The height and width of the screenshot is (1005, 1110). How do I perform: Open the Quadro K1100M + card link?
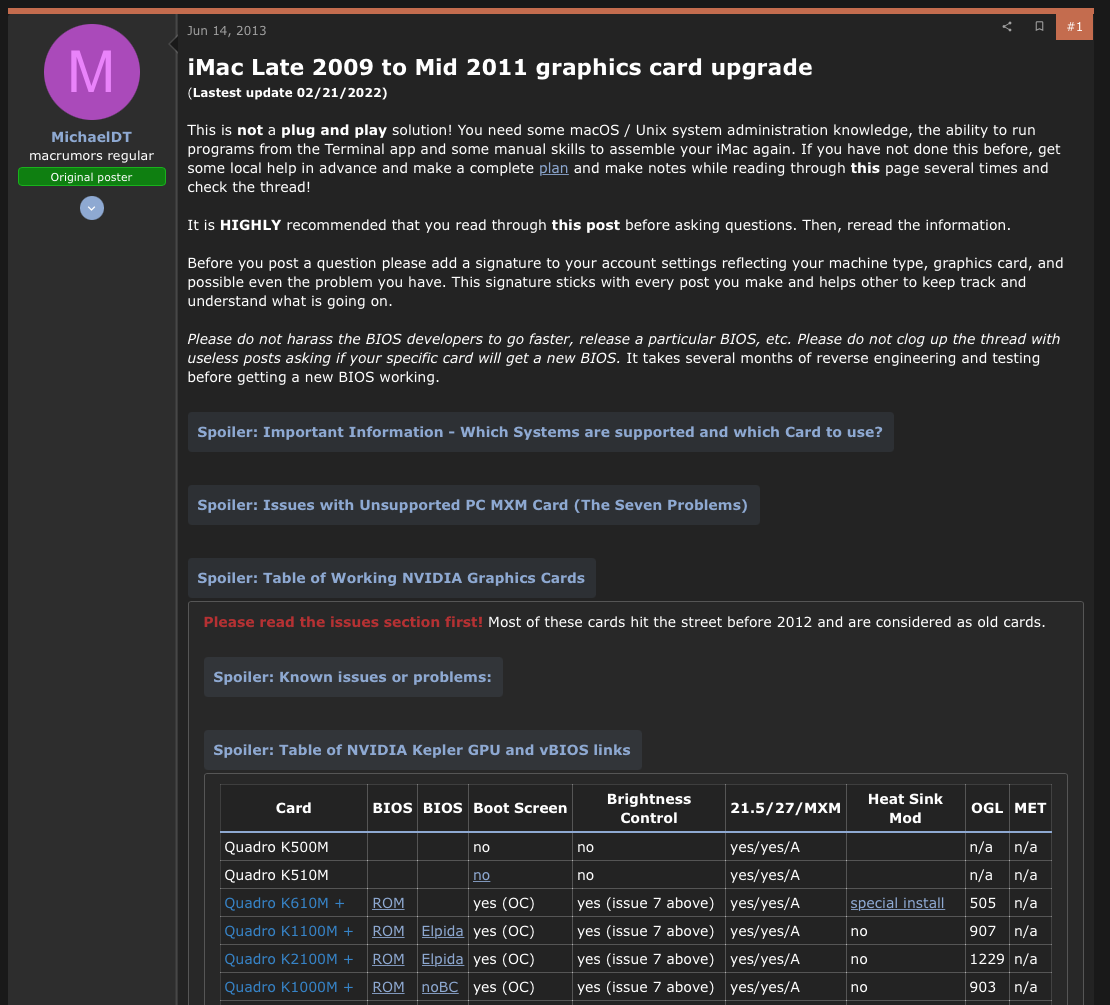(289, 931)
